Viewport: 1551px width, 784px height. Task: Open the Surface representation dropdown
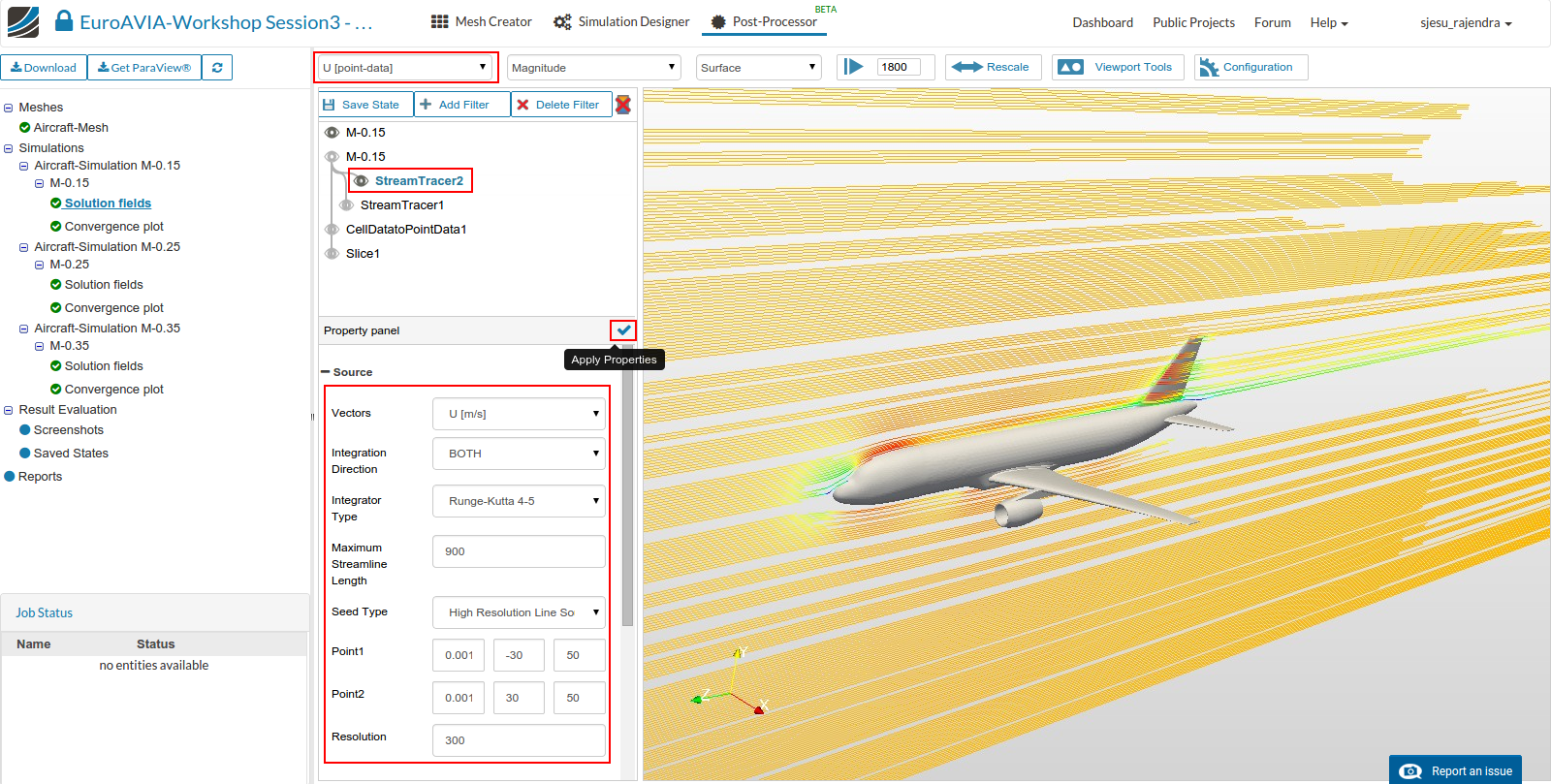coord(758,68)
